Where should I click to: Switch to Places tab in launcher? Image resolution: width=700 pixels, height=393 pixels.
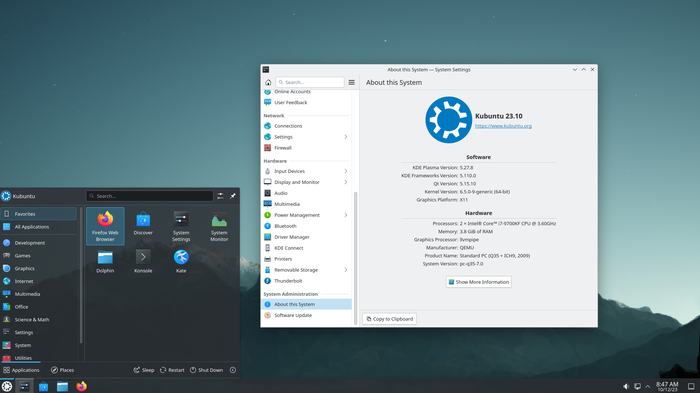62,370
